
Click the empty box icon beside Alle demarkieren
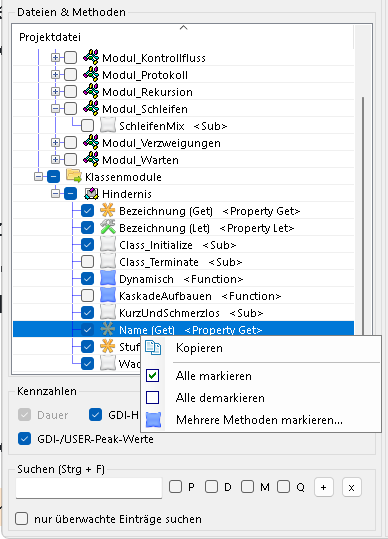(x=153, y=398)
